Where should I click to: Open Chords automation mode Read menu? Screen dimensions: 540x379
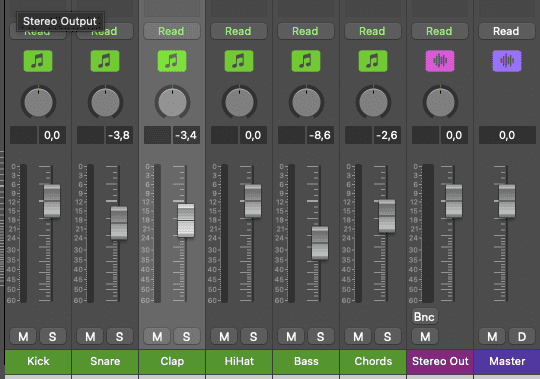click(x=373, y=31)
